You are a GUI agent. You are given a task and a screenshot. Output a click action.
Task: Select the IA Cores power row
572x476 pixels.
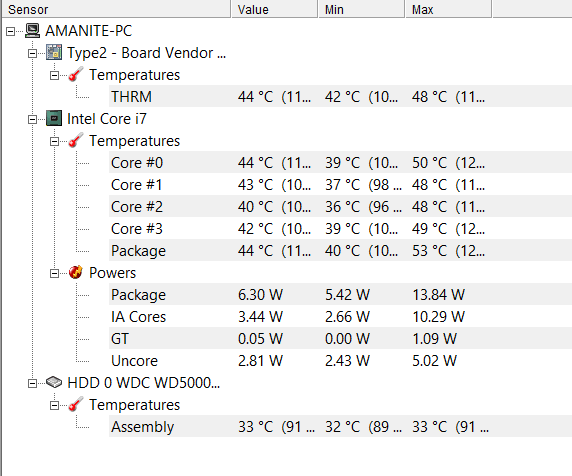(x=340, y=316)
